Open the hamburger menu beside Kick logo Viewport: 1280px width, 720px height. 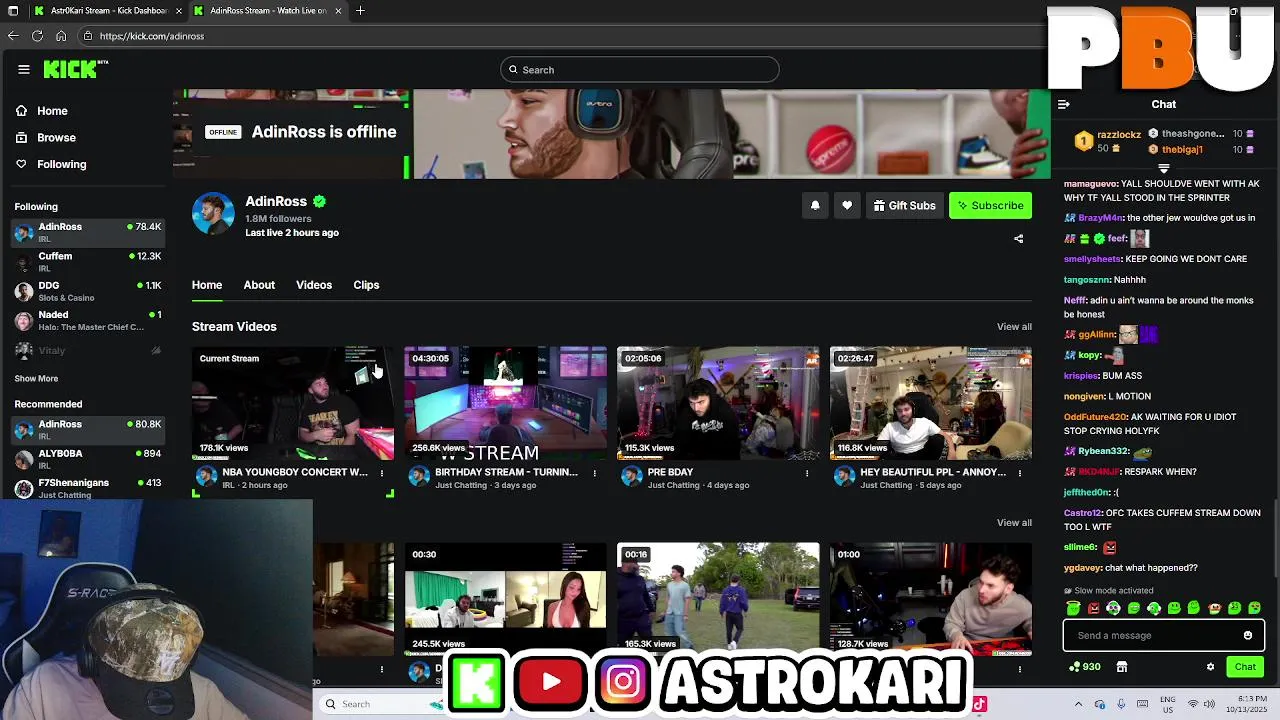pos(24,69)
